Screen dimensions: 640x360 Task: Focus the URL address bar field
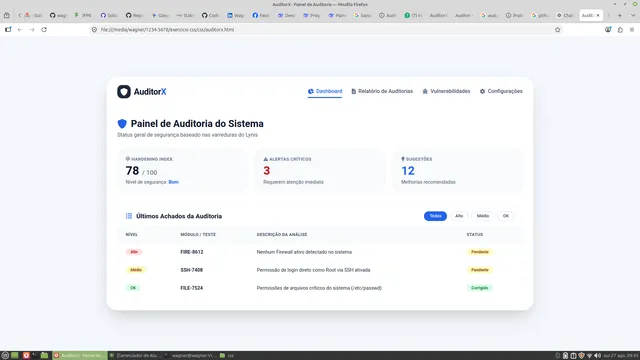click(x=327, y=29)
